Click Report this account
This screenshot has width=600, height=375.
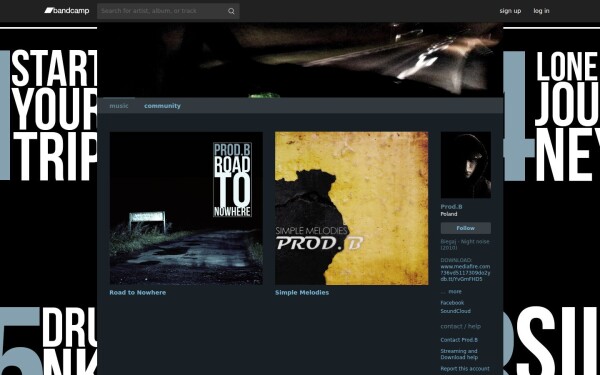(x=465, y=369)
